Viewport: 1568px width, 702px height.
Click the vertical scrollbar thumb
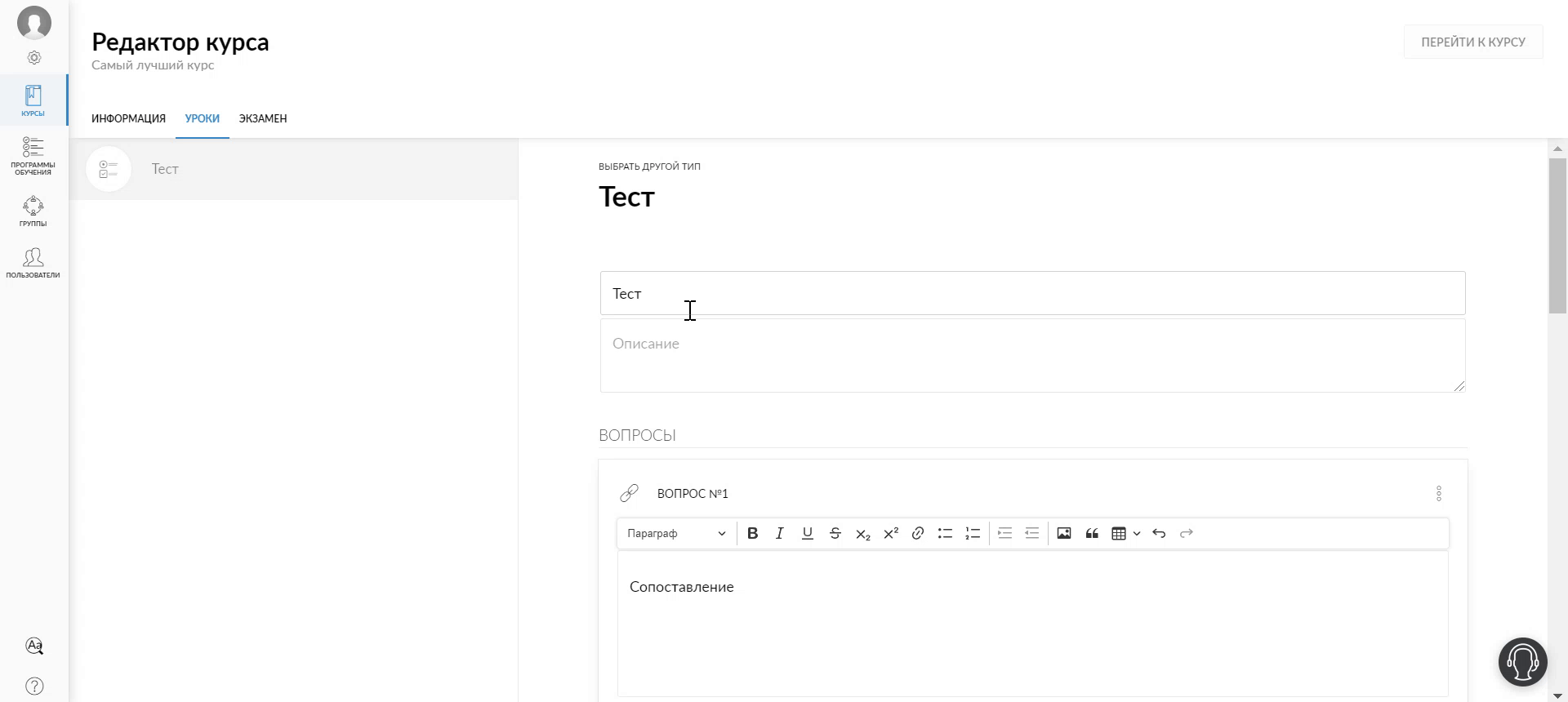[x=1557, y=235]
